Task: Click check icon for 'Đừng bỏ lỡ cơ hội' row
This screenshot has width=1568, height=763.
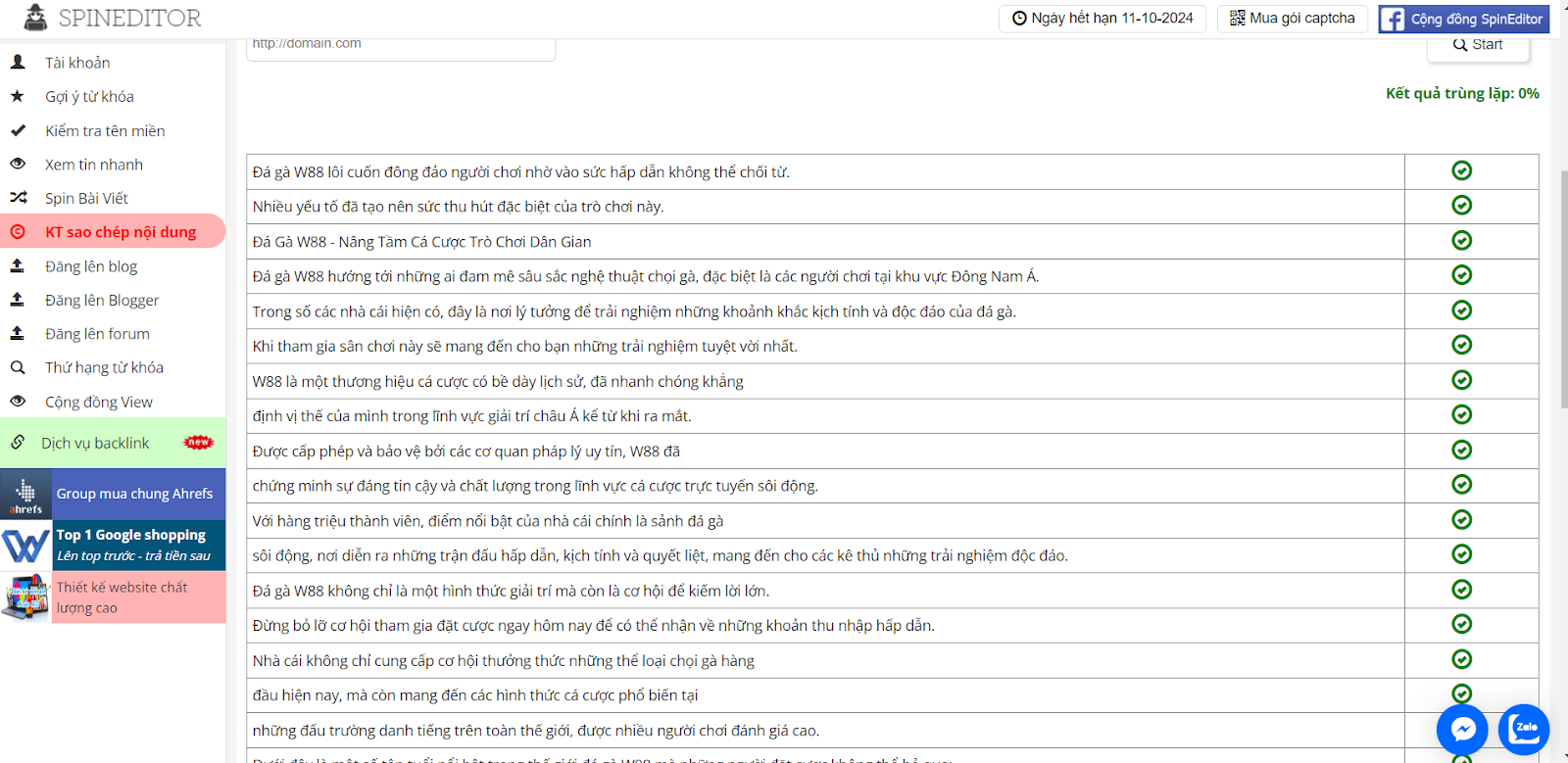Action: tap(1461, 624)
